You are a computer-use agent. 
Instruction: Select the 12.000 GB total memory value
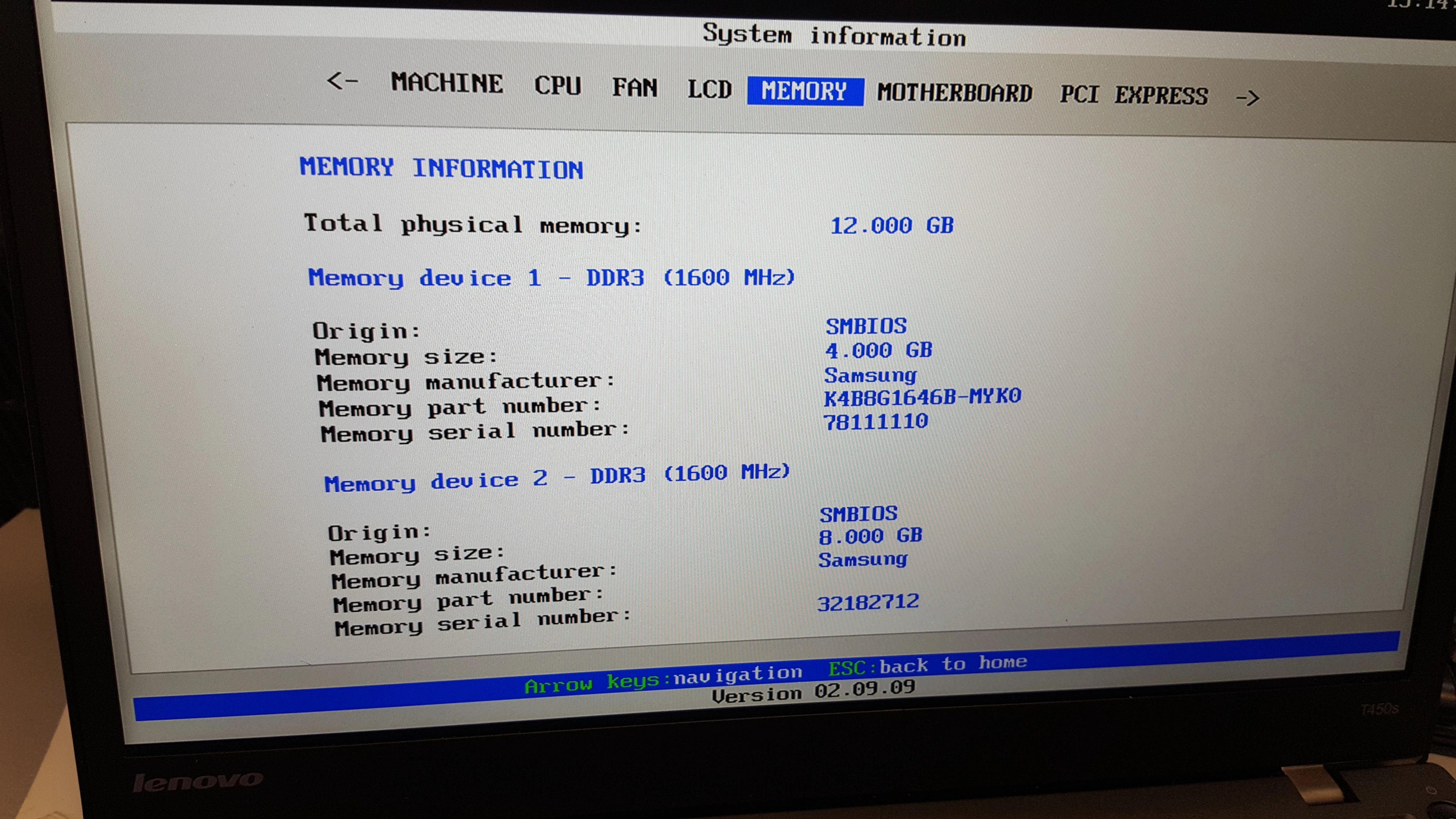click(891, 226)
